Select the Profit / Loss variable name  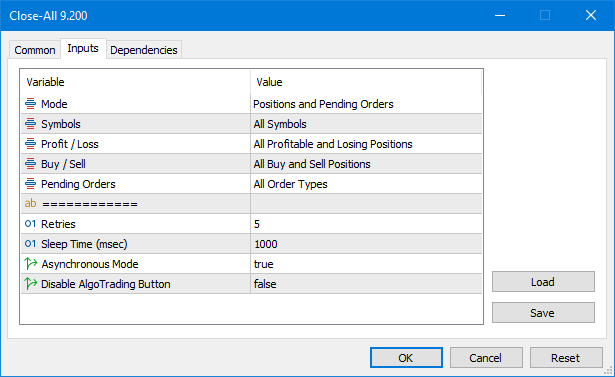pos(70,144)
